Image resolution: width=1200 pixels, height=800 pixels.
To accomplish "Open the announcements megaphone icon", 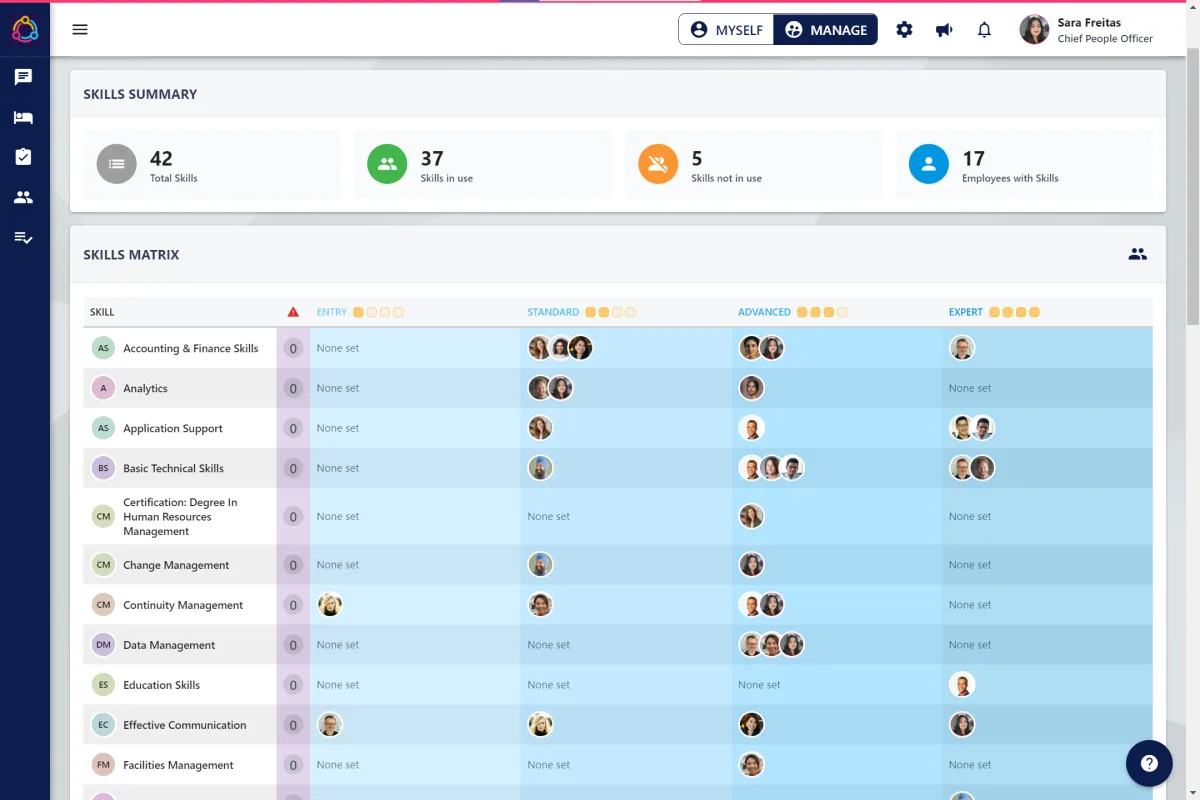I will [x=944, y=29].
